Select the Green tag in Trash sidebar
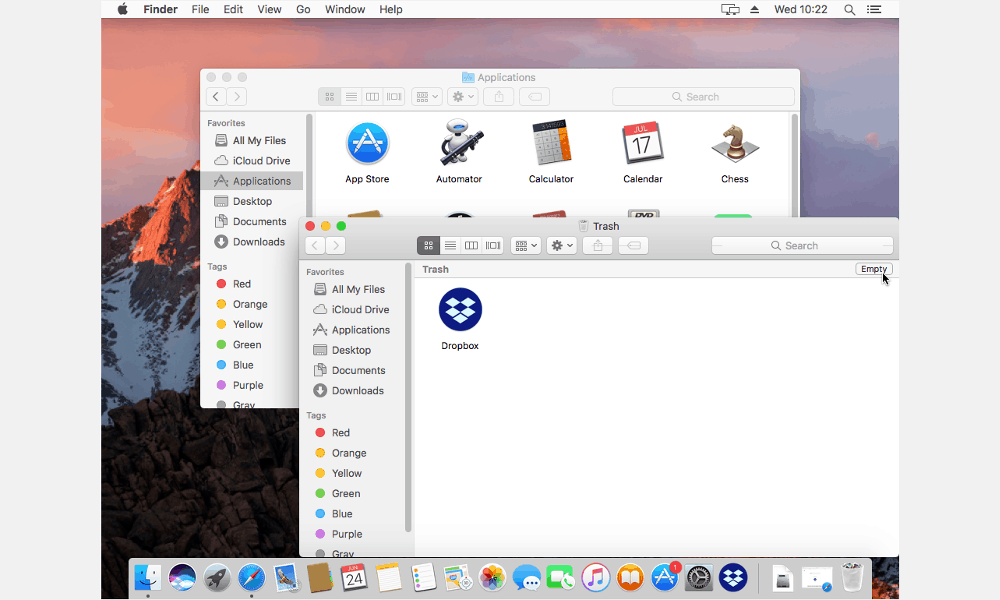Image resolution: width=1000 pixels, height=600 pixels. [338, 494]
